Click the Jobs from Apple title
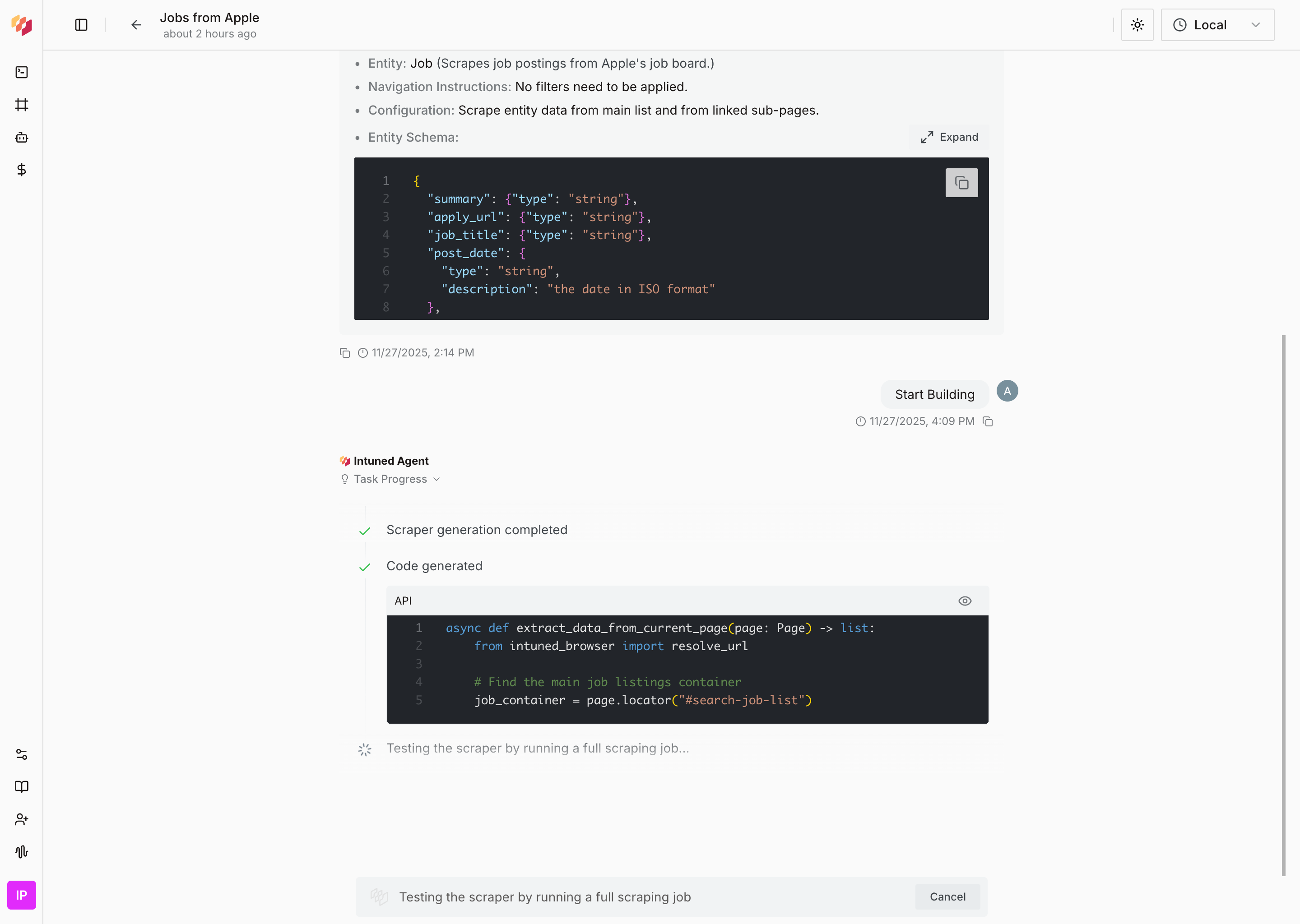 coord(209,18)
